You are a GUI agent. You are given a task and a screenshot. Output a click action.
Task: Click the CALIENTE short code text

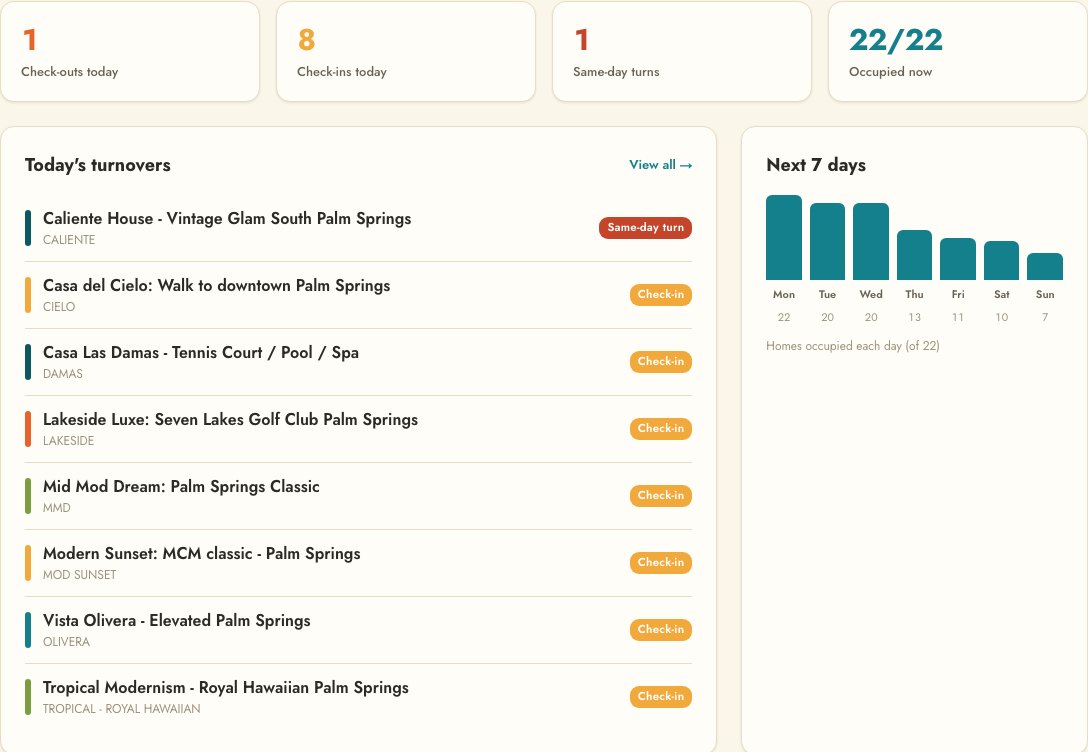69,240
